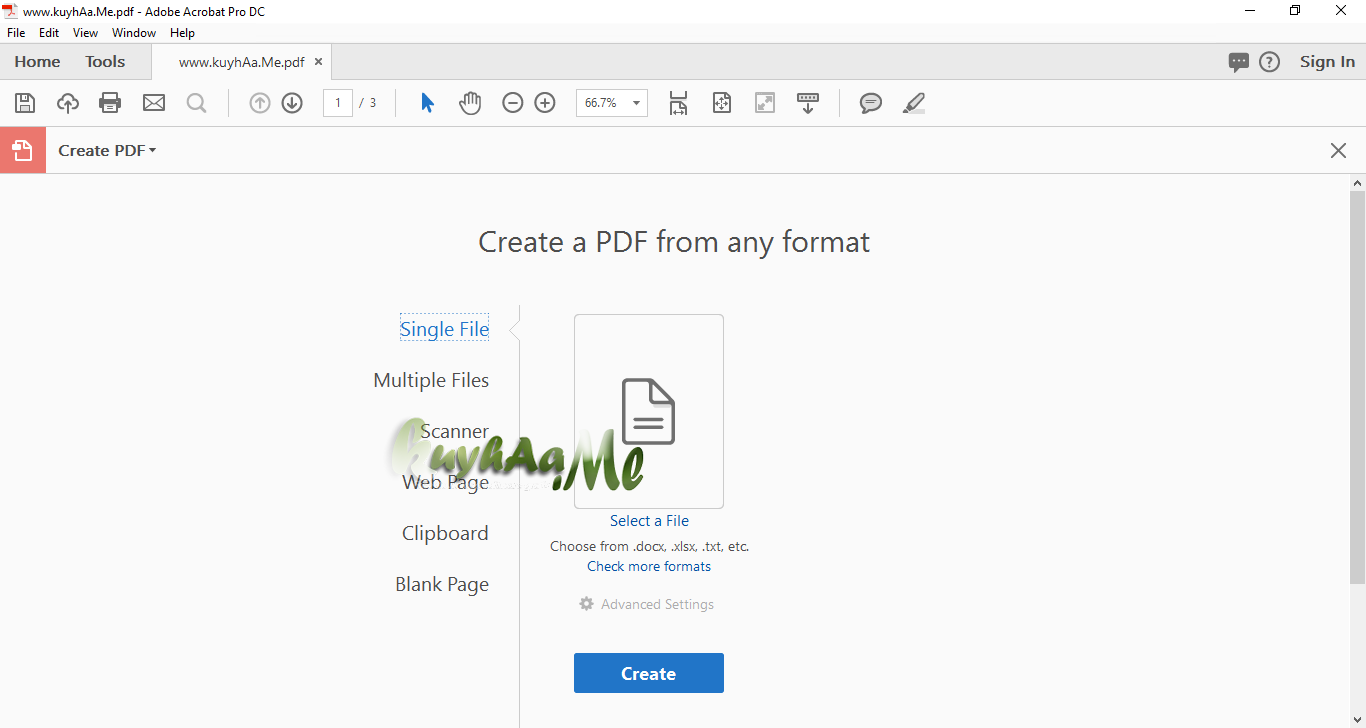Close the www.kuyhAa.Me.pdf tab
Image resolution: width=1366 pixels, height=728 pixels.
coord(319,62)
